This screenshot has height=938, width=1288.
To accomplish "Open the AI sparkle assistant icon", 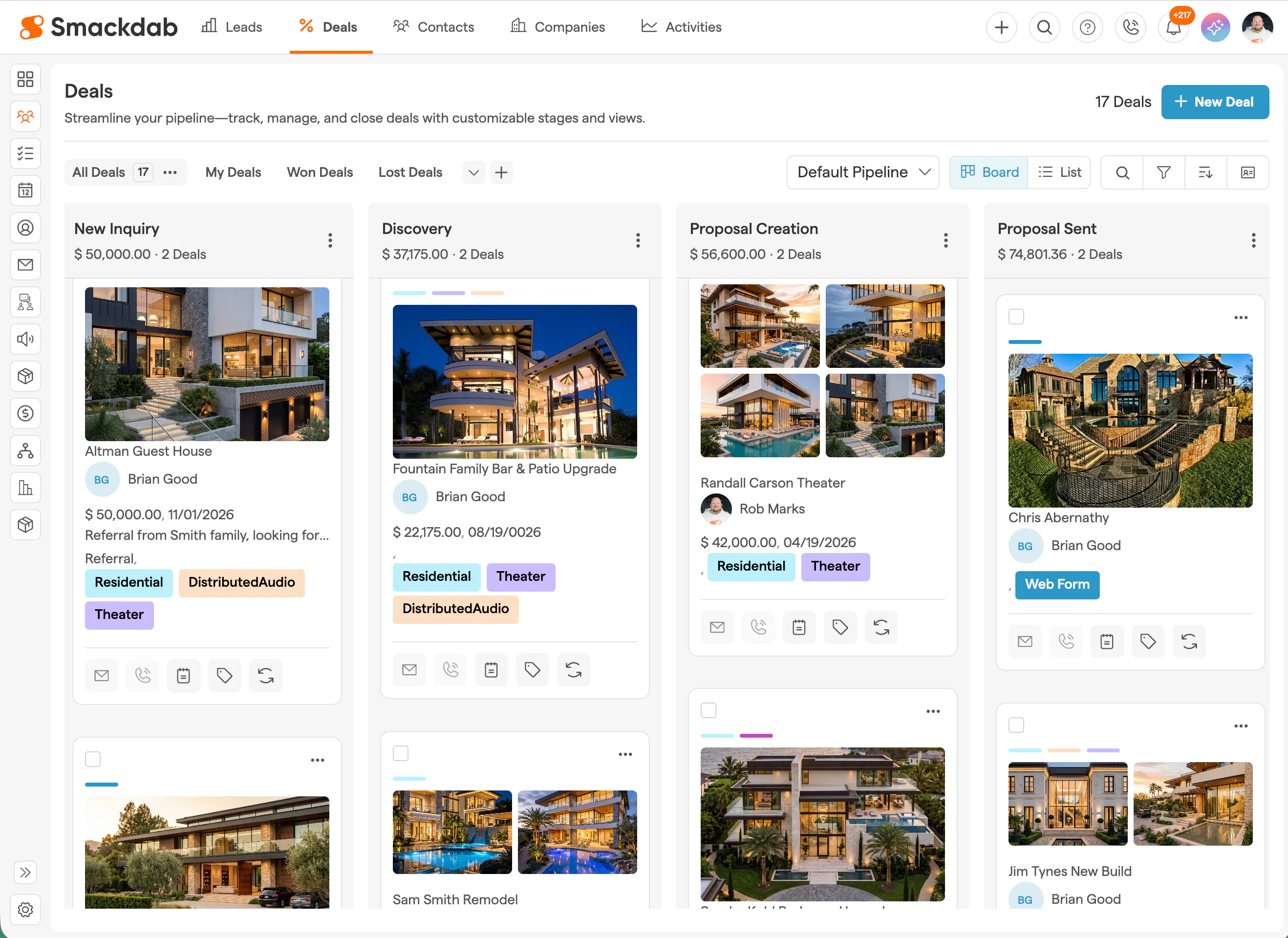I will pyautogui.click(x=1215, y=27).
